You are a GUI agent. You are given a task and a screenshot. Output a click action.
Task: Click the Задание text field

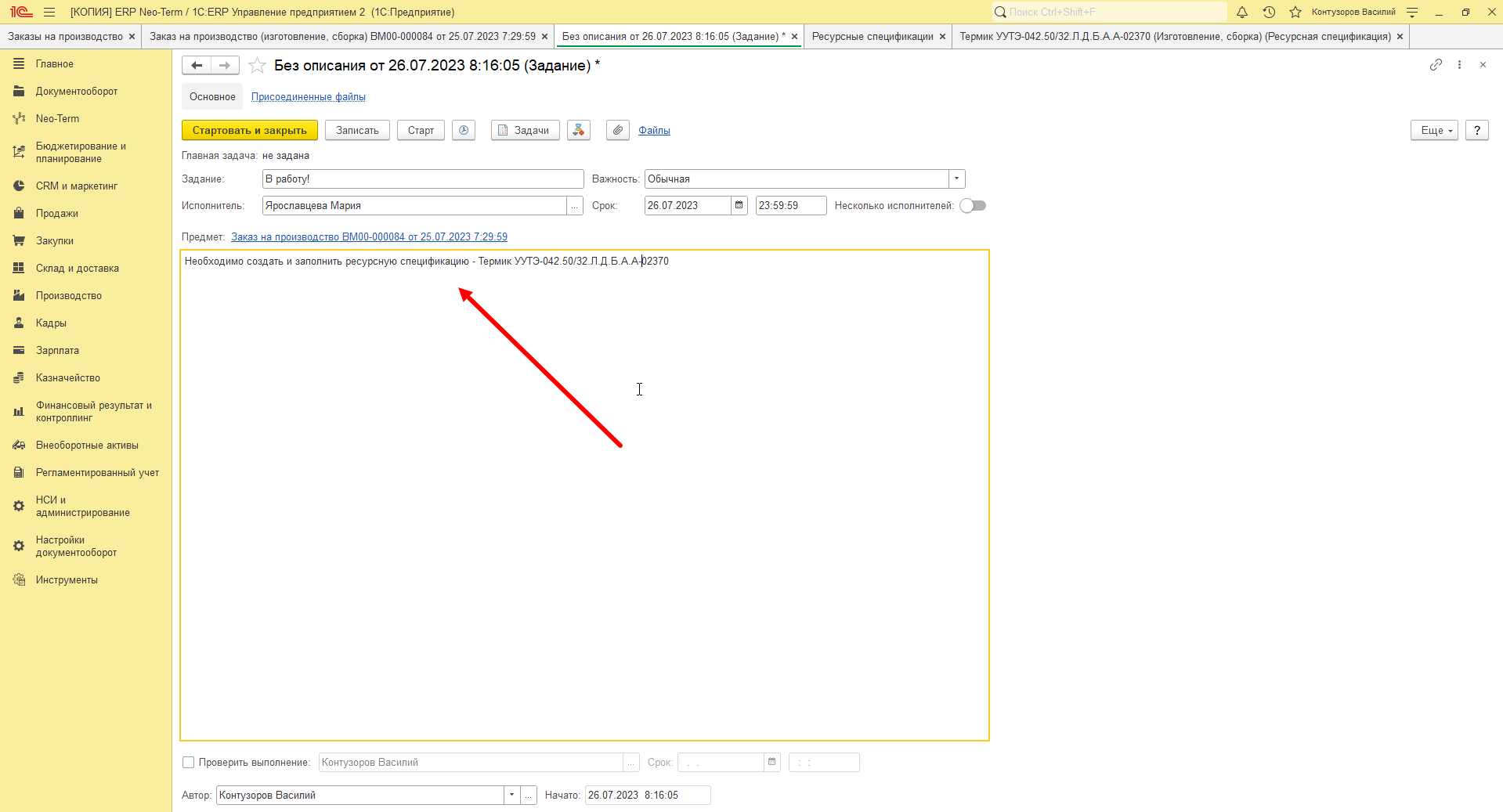pyautogui.click(x=423, y=179)
